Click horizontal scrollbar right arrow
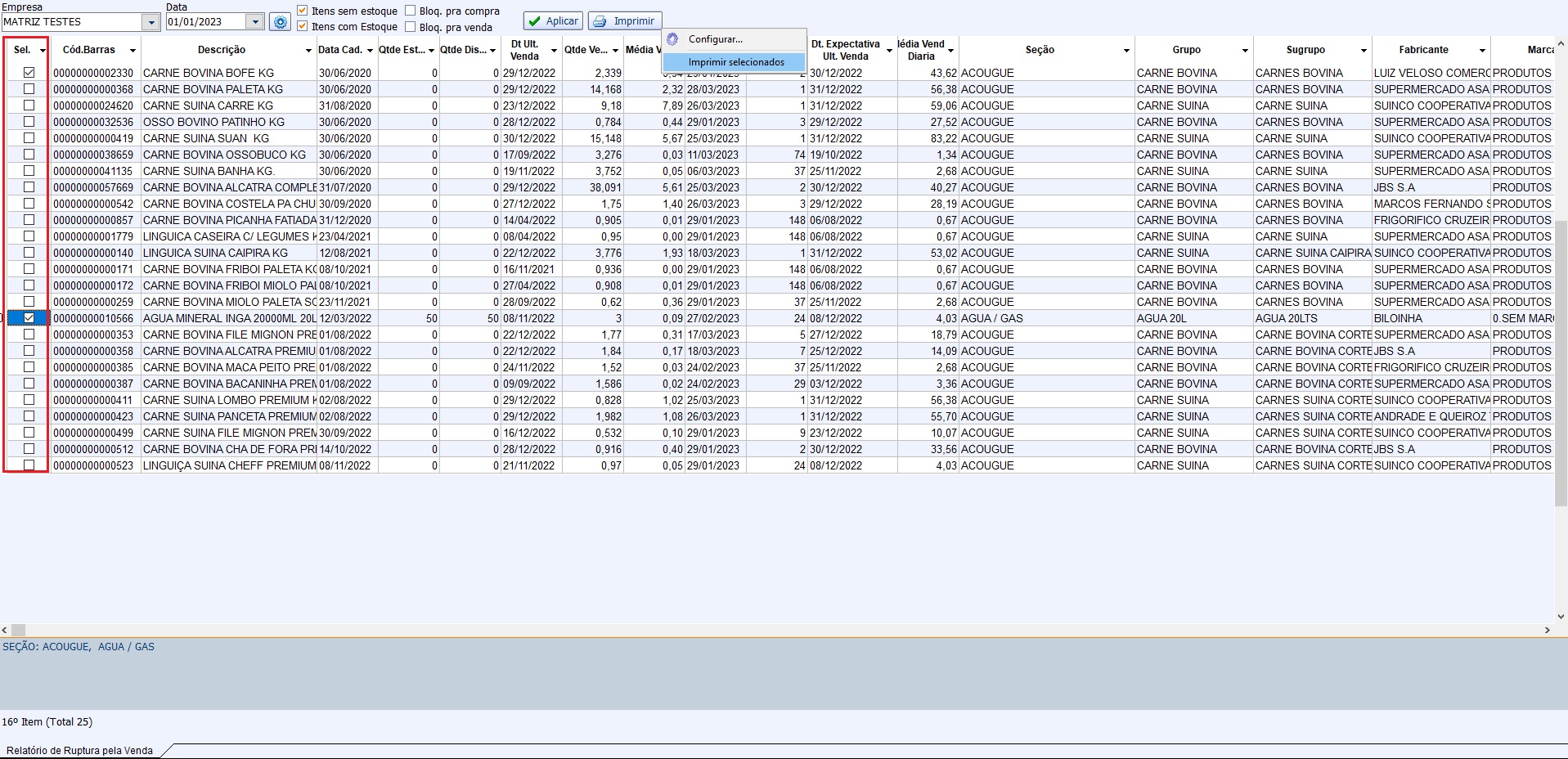Viewport: 1568px width, 759px height. [1547, 631]
